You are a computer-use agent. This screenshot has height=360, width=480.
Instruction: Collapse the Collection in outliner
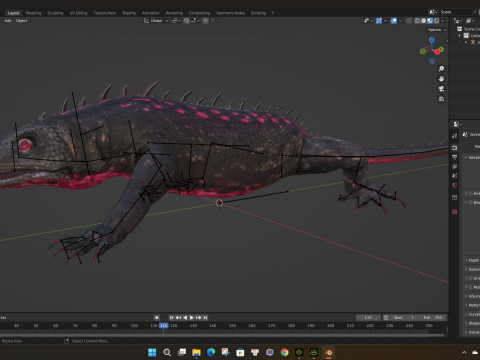[x=460, y=35]
